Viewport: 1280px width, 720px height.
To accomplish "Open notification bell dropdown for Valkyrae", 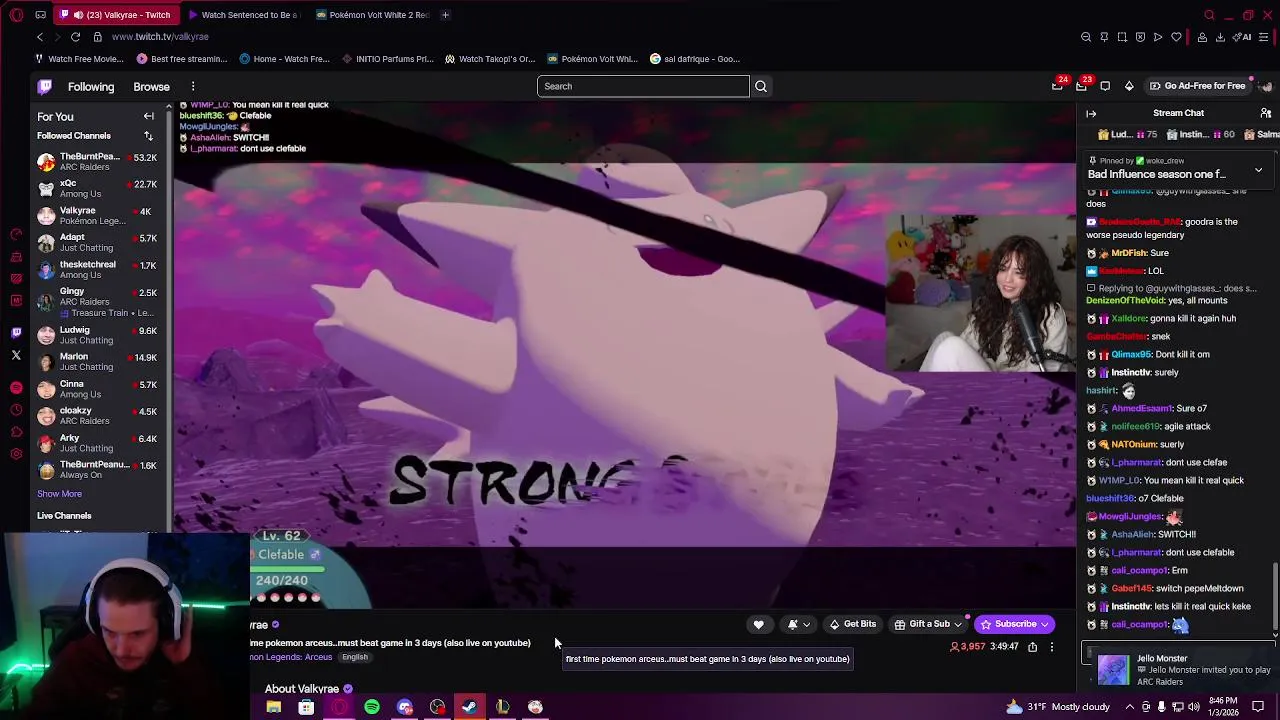I will click(798, 624).
